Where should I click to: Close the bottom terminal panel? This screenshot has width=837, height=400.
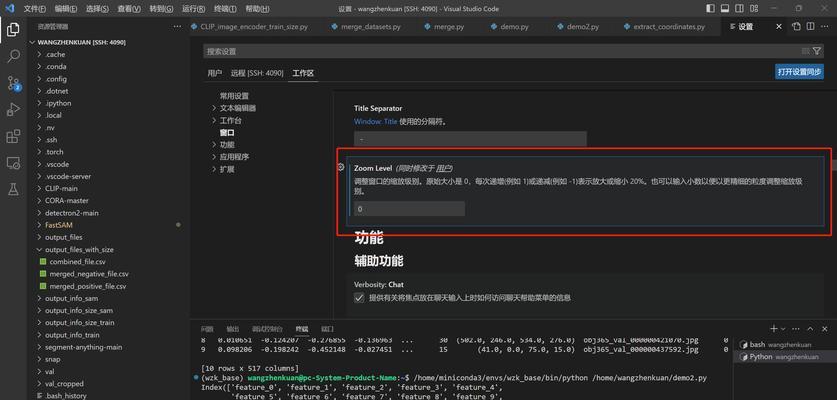click(x=826, y=328)
